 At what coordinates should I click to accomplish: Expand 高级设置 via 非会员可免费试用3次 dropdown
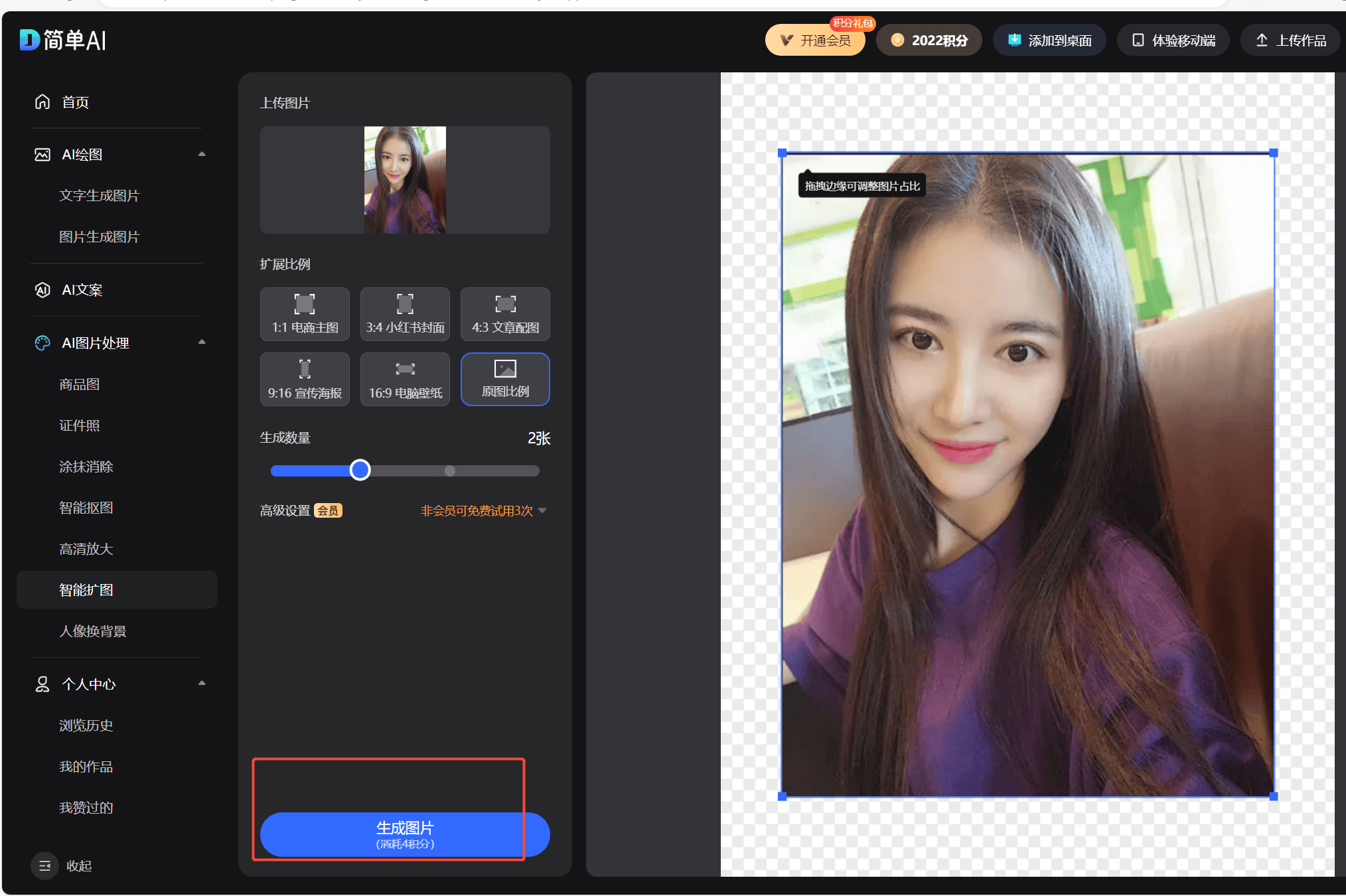click(542, 510)
